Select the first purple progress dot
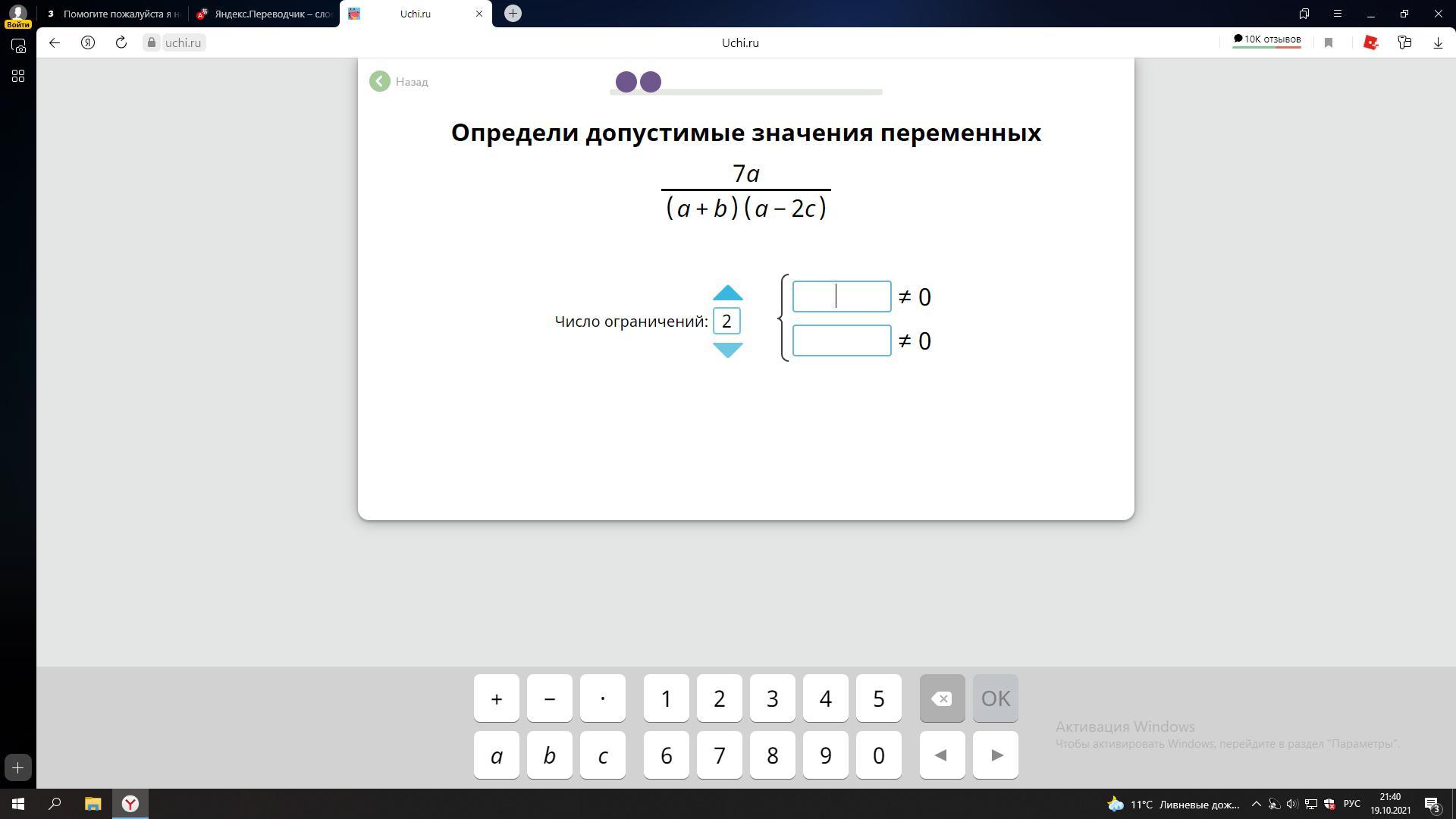 coord(626,82)
